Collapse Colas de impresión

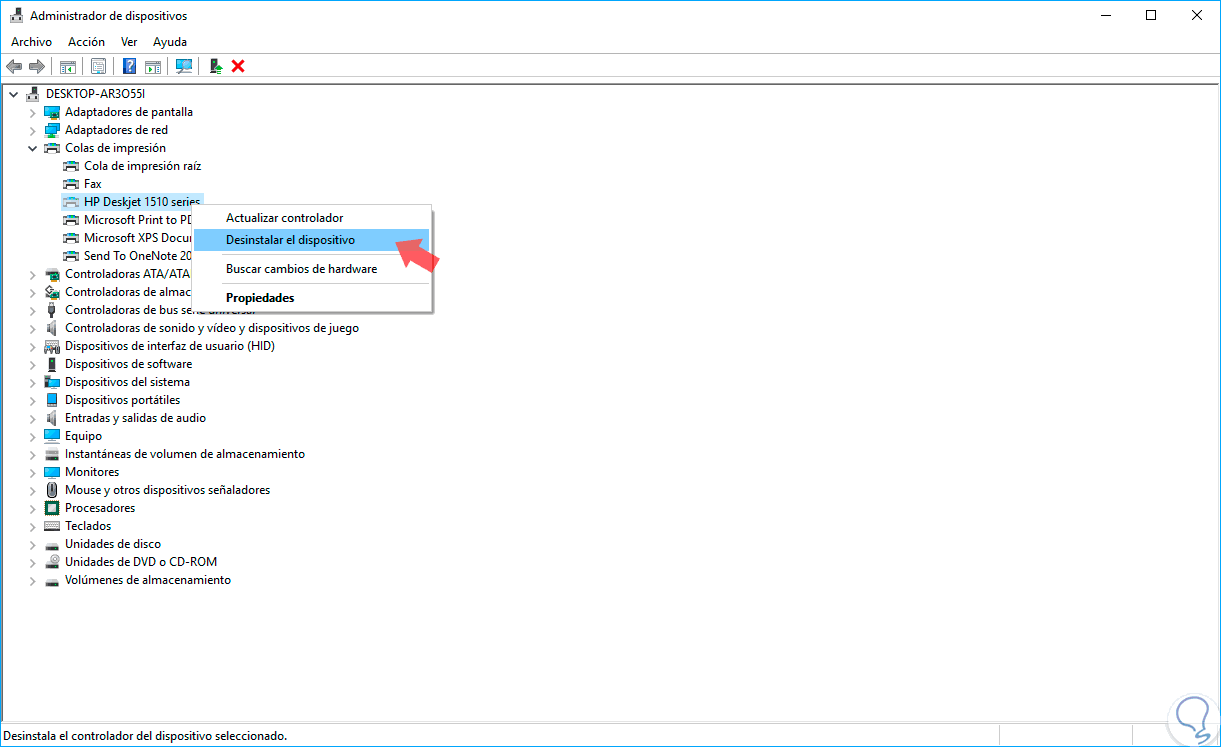pos(32,148)
